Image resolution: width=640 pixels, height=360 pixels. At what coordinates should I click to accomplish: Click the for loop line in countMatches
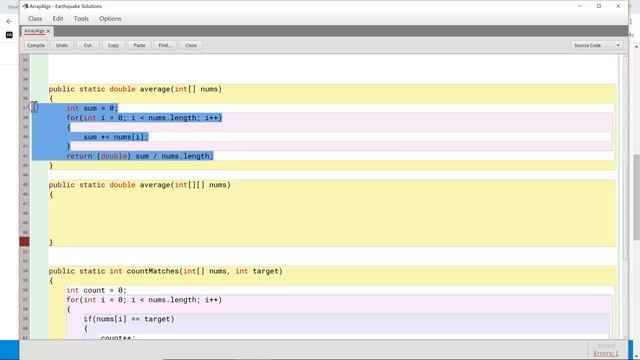[x=144, y=300]
